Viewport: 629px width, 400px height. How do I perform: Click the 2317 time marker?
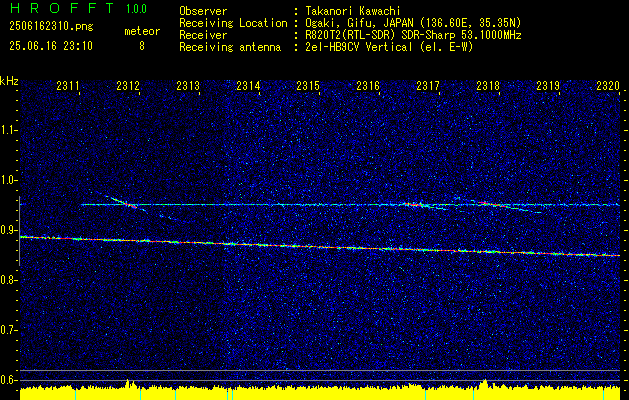coord(428,85)
